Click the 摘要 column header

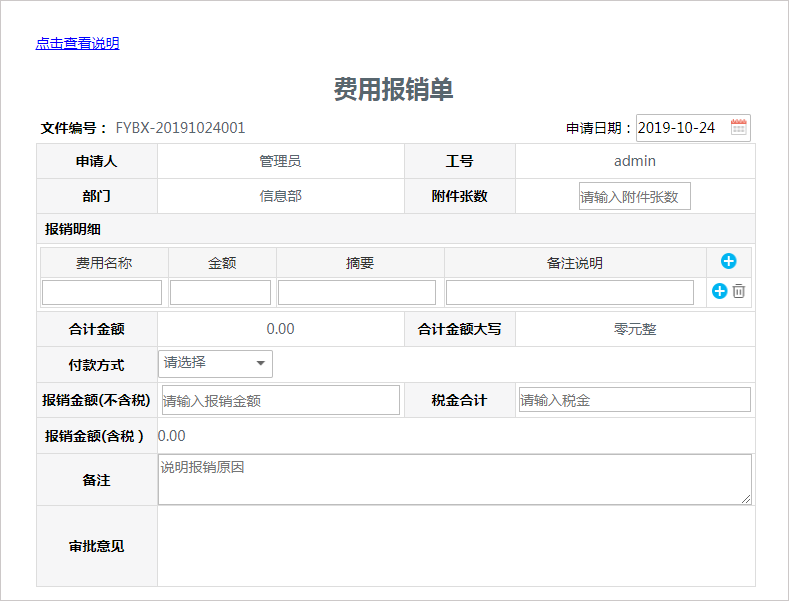tap(360, 263)
